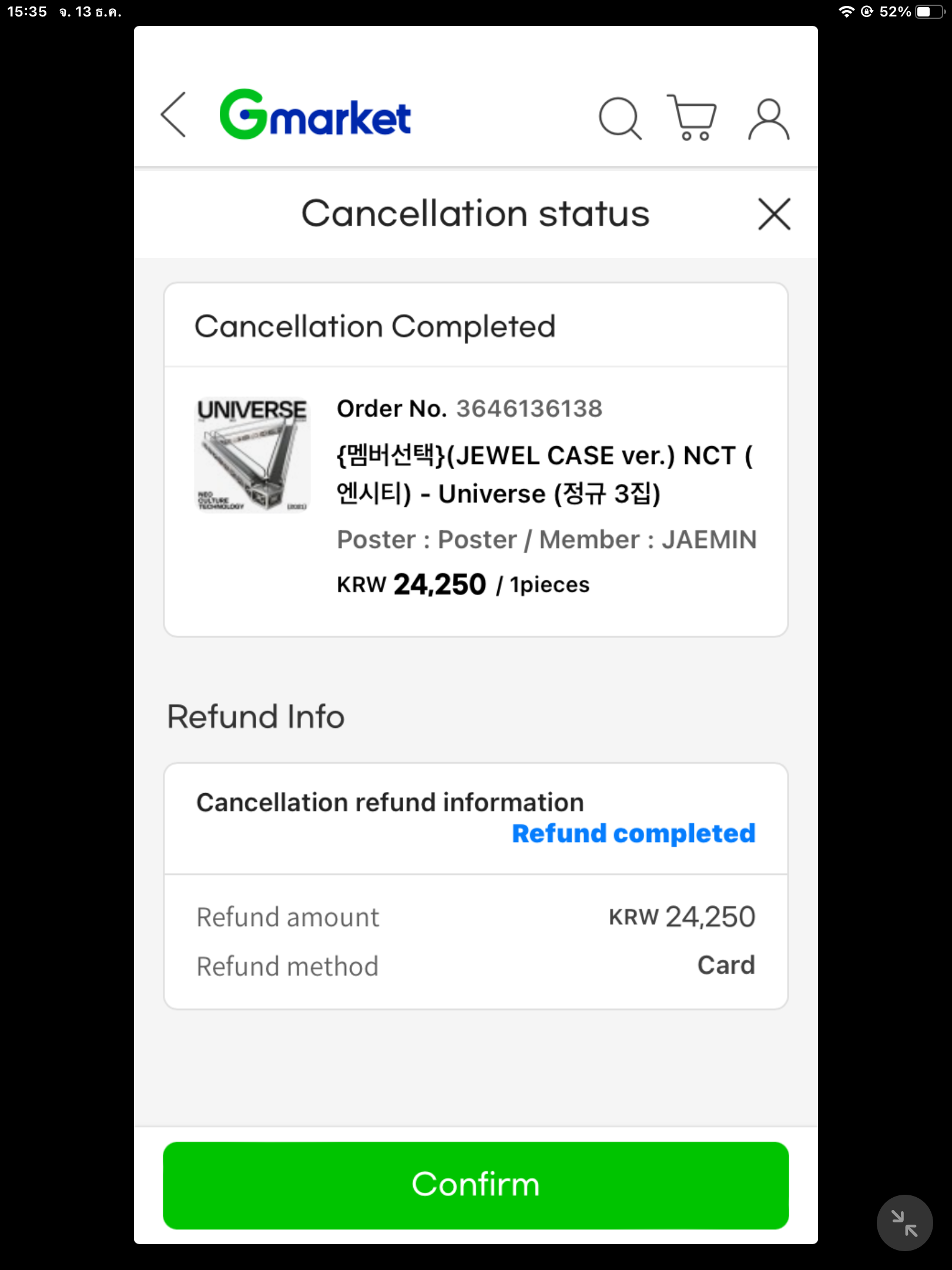Open the Universe album thumbnail
The image size is (952, 1270).
(x=253, y=454)
